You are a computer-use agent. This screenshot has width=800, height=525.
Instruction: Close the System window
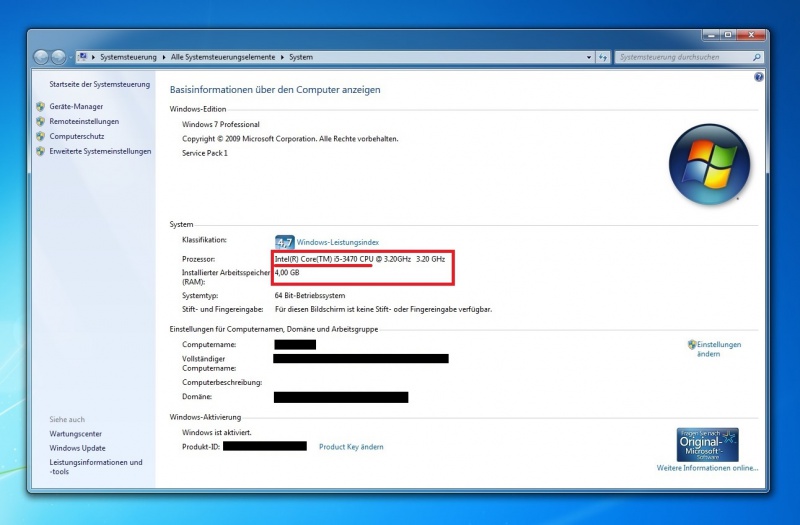click(x=751, y=35)
